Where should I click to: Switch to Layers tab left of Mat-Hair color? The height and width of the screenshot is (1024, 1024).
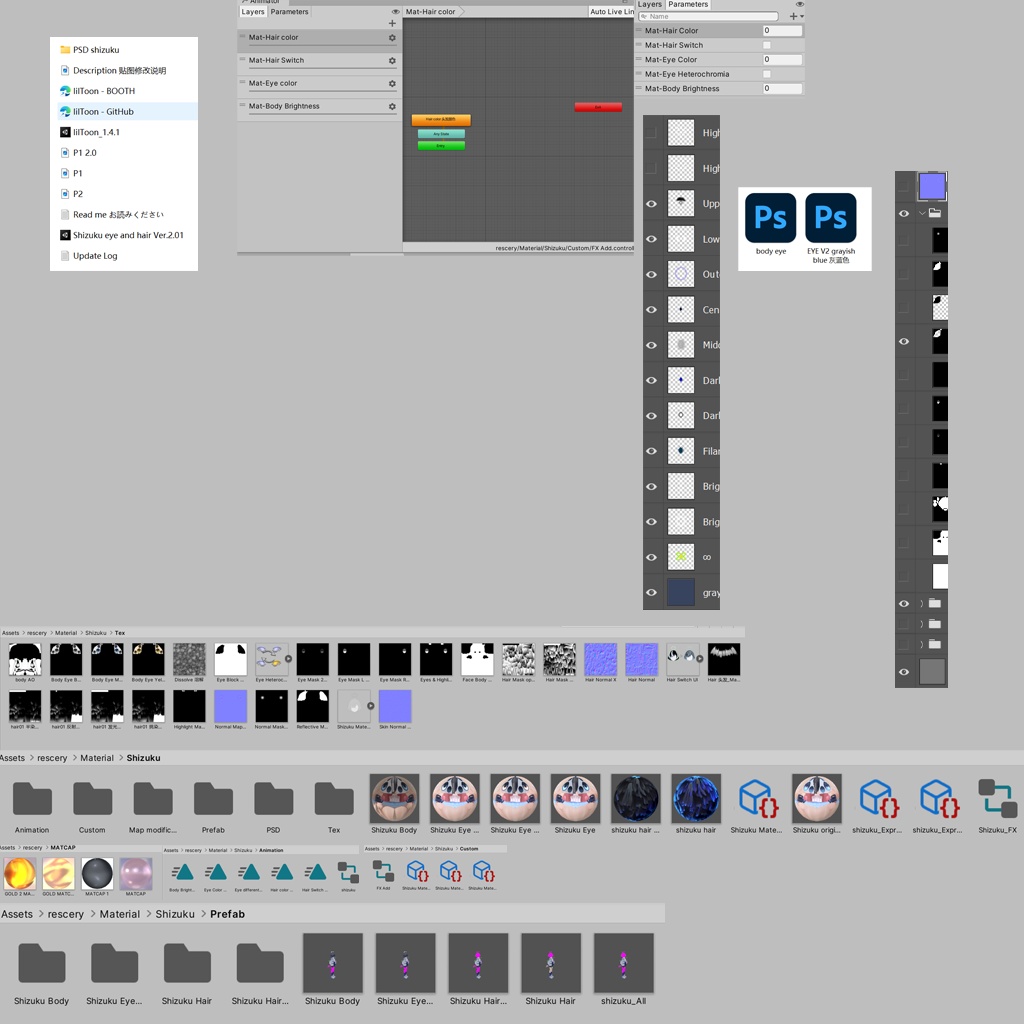click(253, 12)
